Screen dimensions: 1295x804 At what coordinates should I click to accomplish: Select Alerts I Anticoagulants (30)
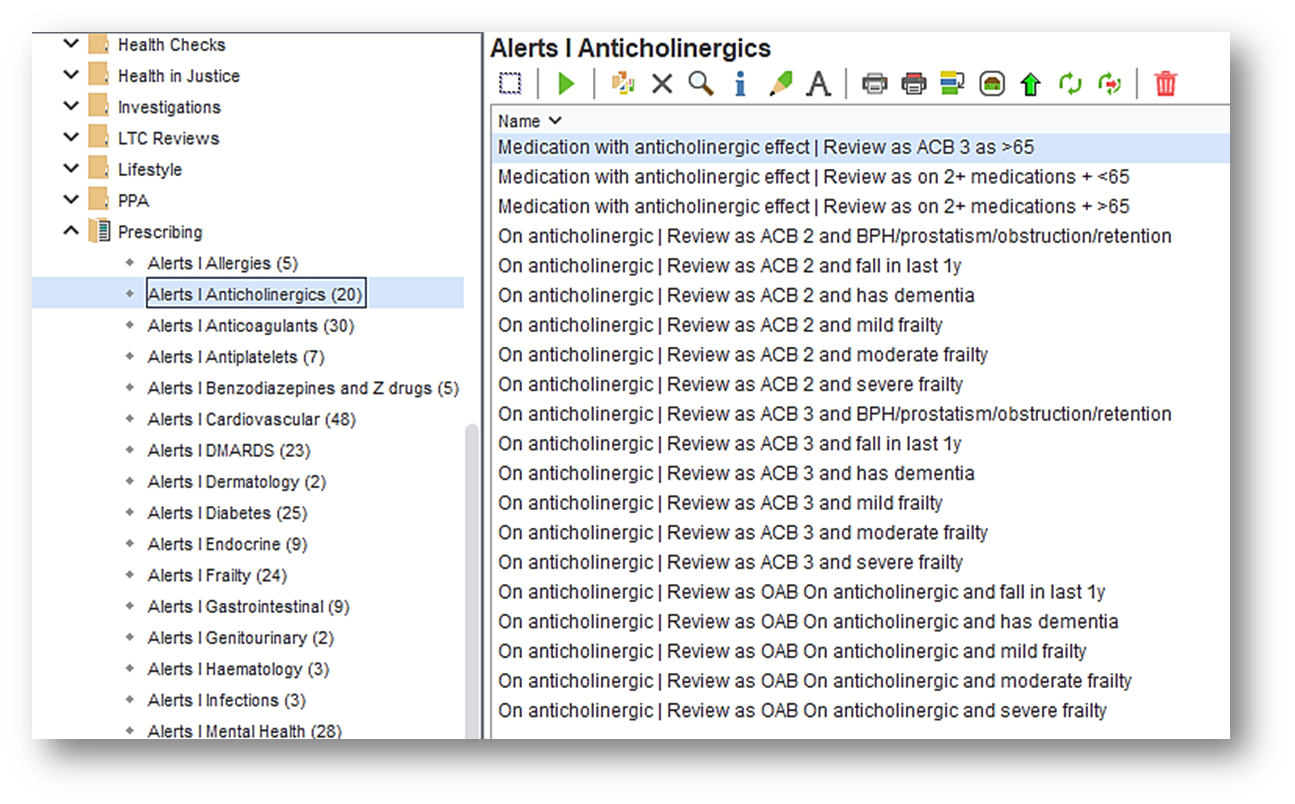pyautogui.click(x=253, y=325)
